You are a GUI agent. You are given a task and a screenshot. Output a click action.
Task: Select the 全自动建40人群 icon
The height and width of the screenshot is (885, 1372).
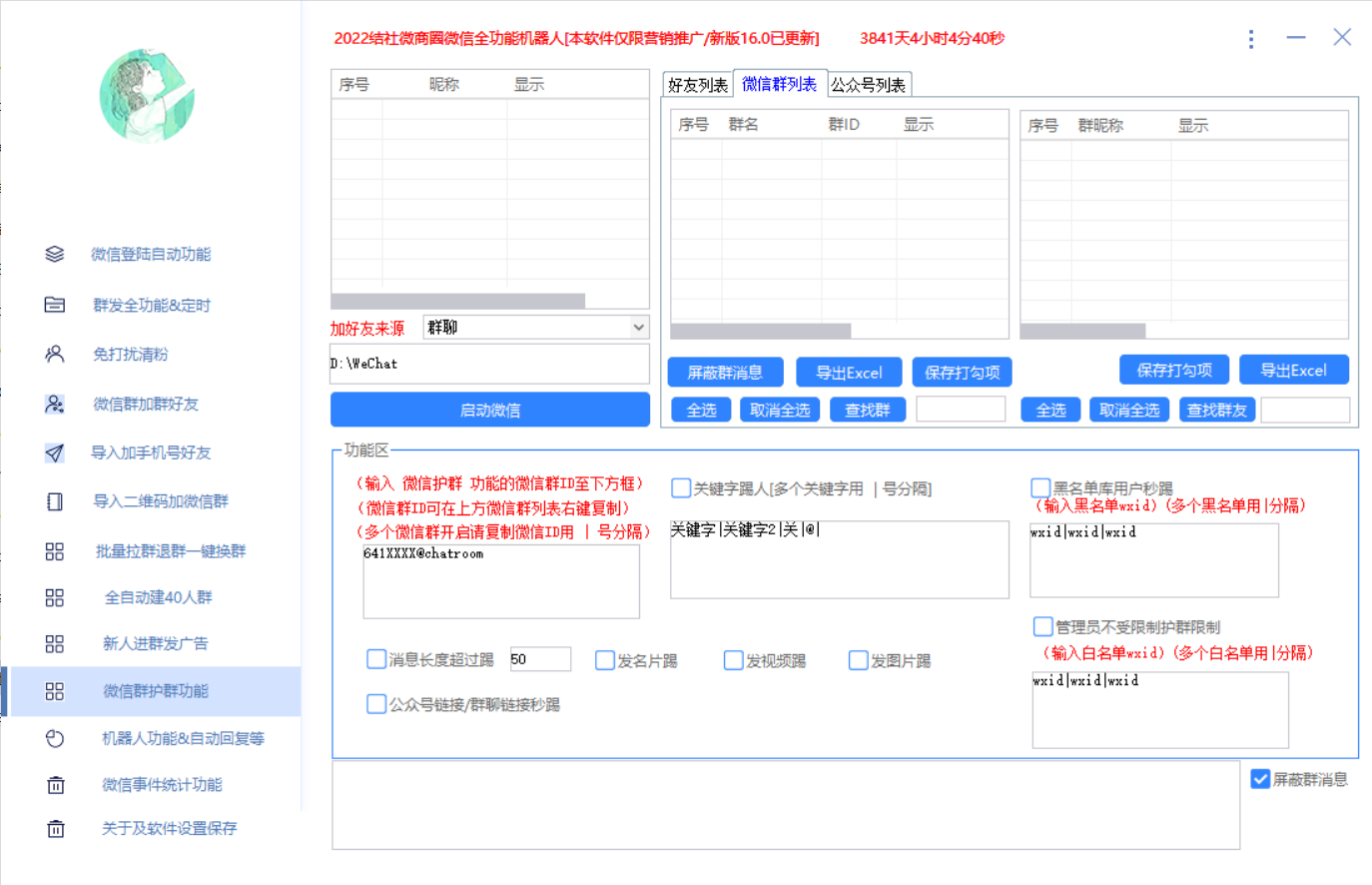[55, 598]
